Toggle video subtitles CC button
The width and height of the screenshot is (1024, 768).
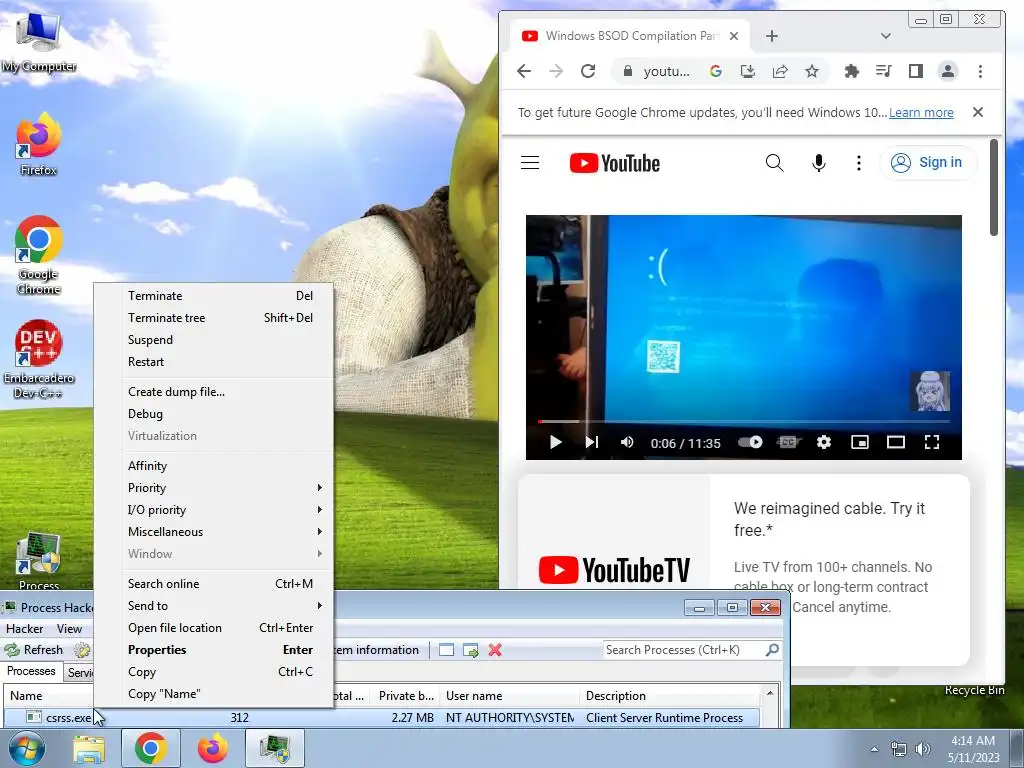point(788,442)
